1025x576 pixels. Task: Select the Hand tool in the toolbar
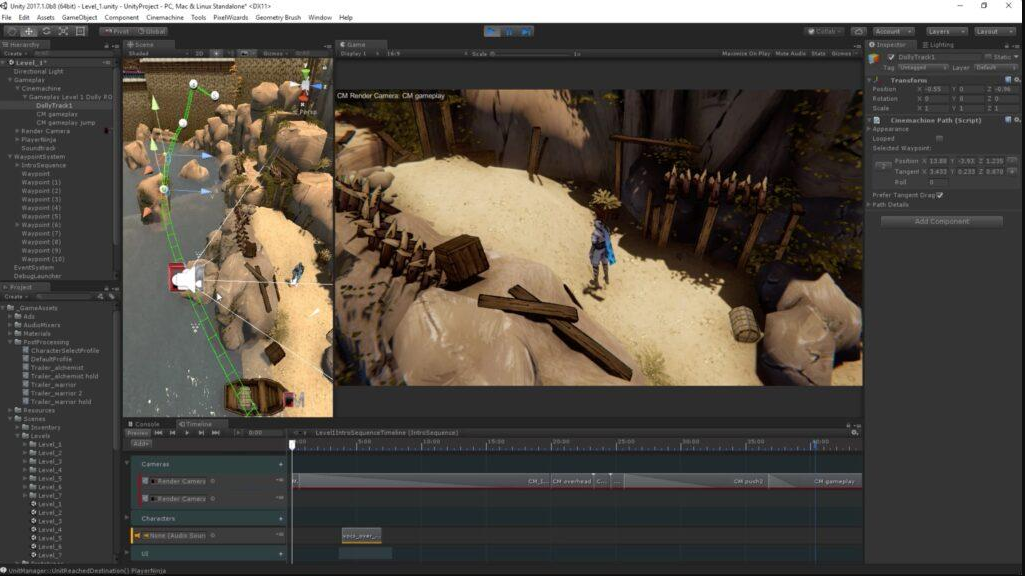point(12,31)
